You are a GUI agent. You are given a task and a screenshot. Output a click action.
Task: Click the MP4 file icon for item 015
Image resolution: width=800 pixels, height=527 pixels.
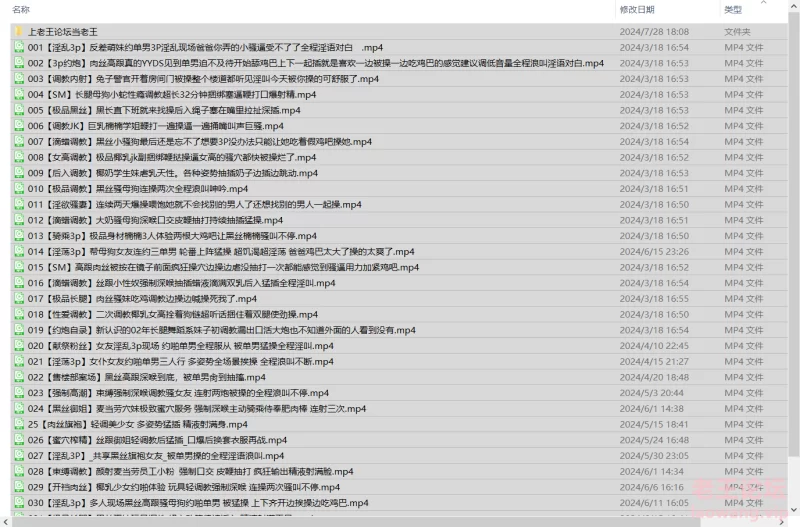(x=19, y=267)
